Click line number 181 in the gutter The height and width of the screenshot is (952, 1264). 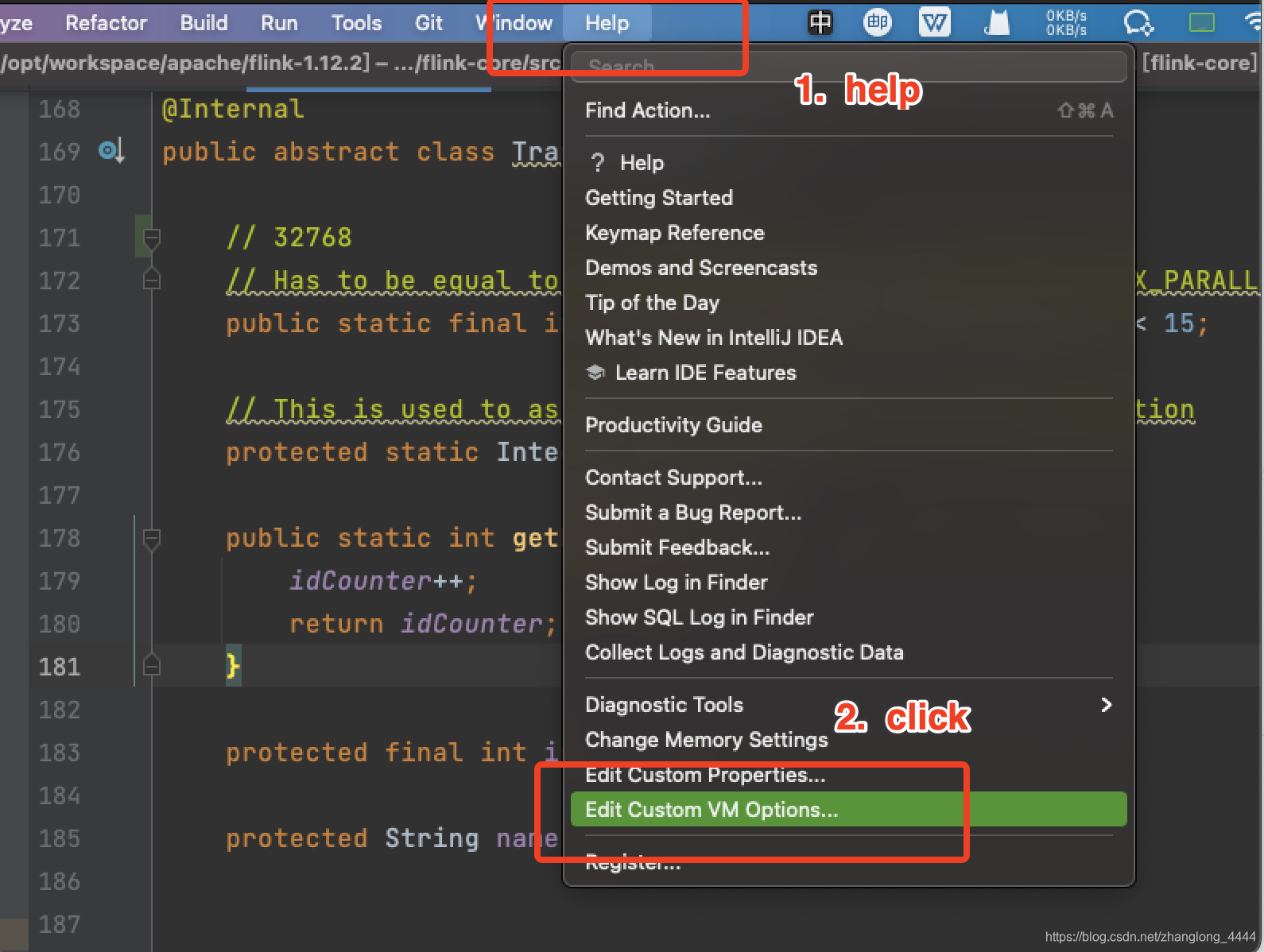click(x=60, y=667)
